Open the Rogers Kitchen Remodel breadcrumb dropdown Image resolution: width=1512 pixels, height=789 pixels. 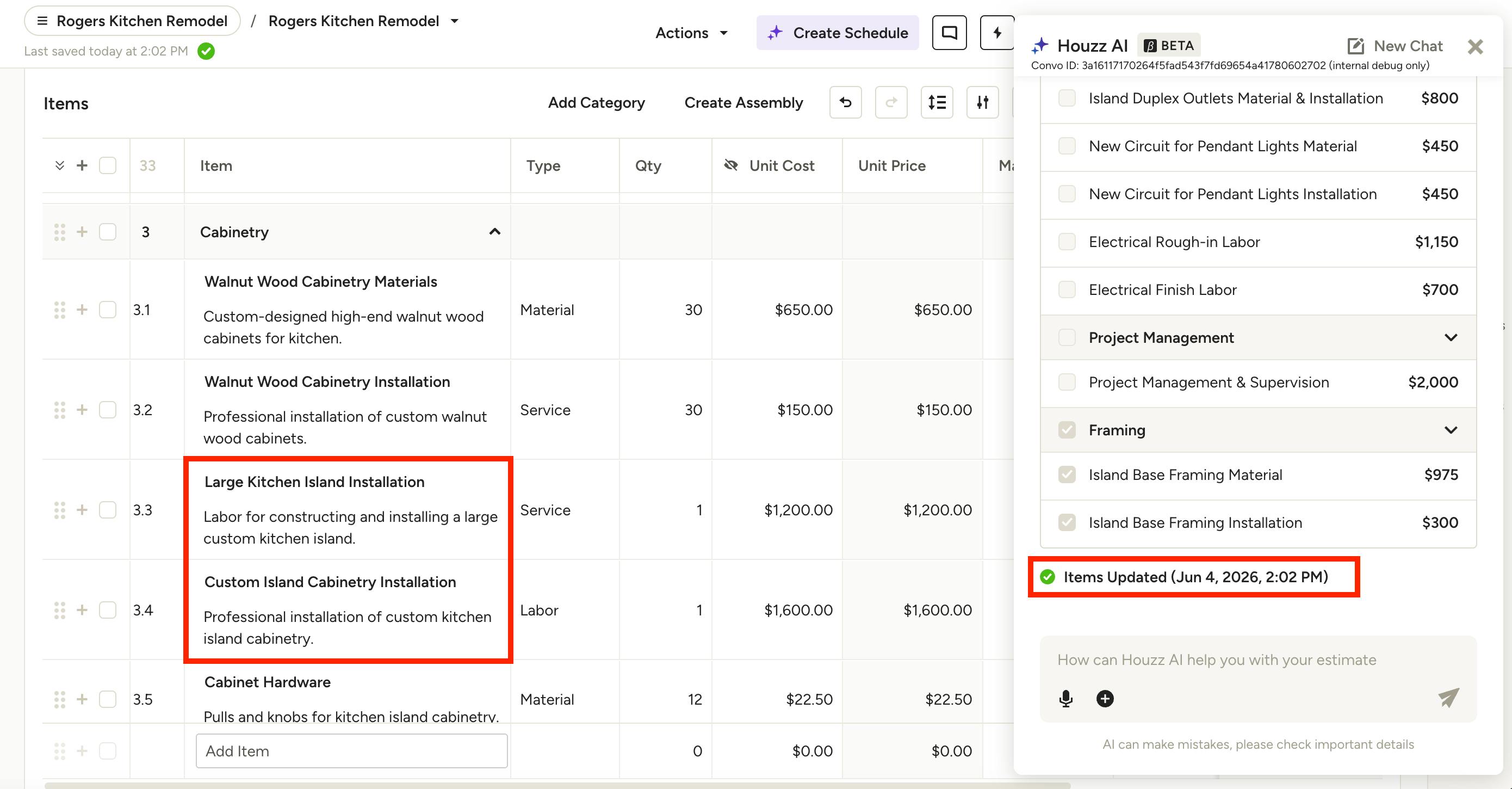click(454, 21)
